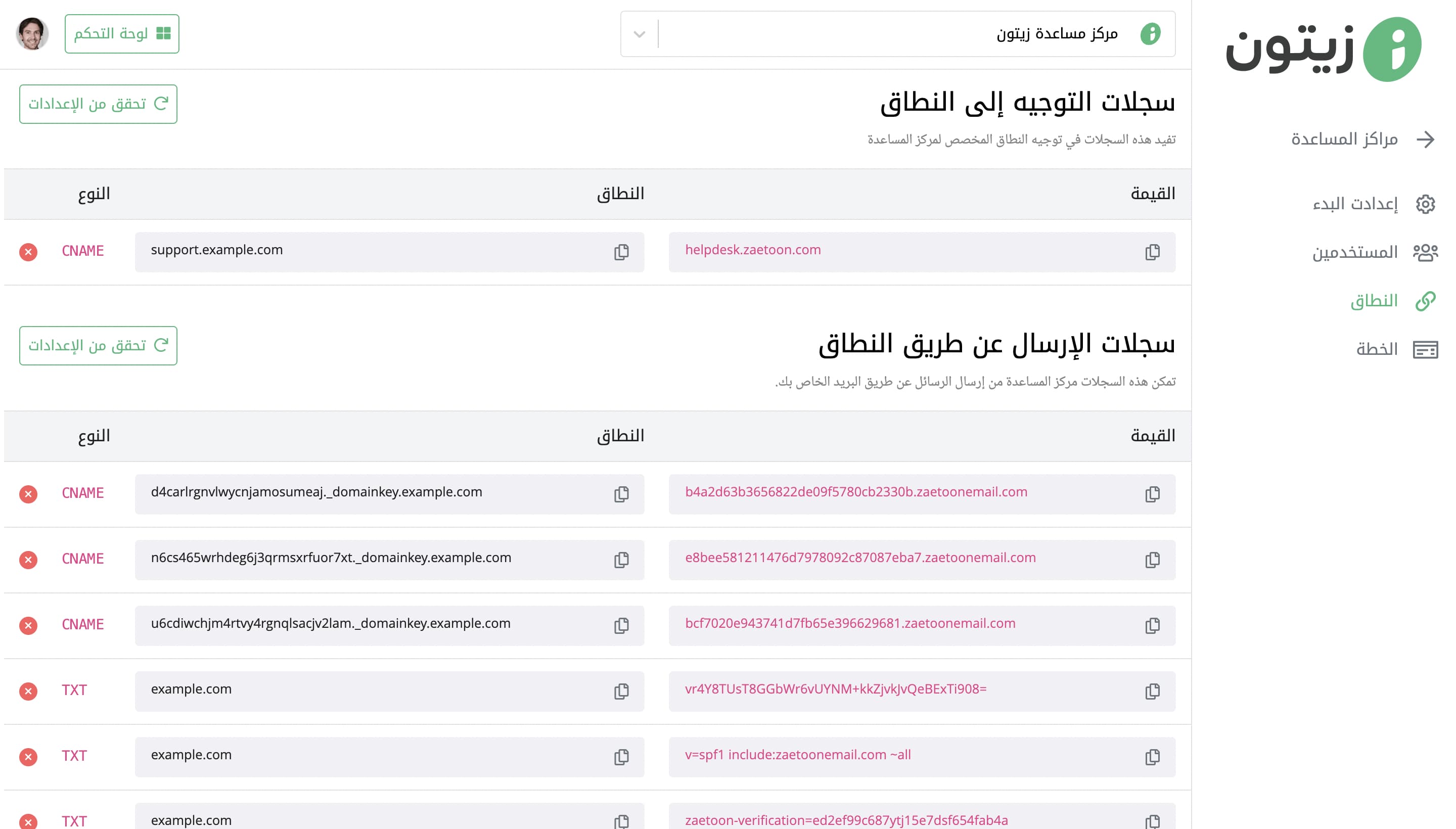Copy the vr4Y8TUsT8GGbWr6vUYNM TXT value
This screenshot has height=829, width=1456.
1152,690
